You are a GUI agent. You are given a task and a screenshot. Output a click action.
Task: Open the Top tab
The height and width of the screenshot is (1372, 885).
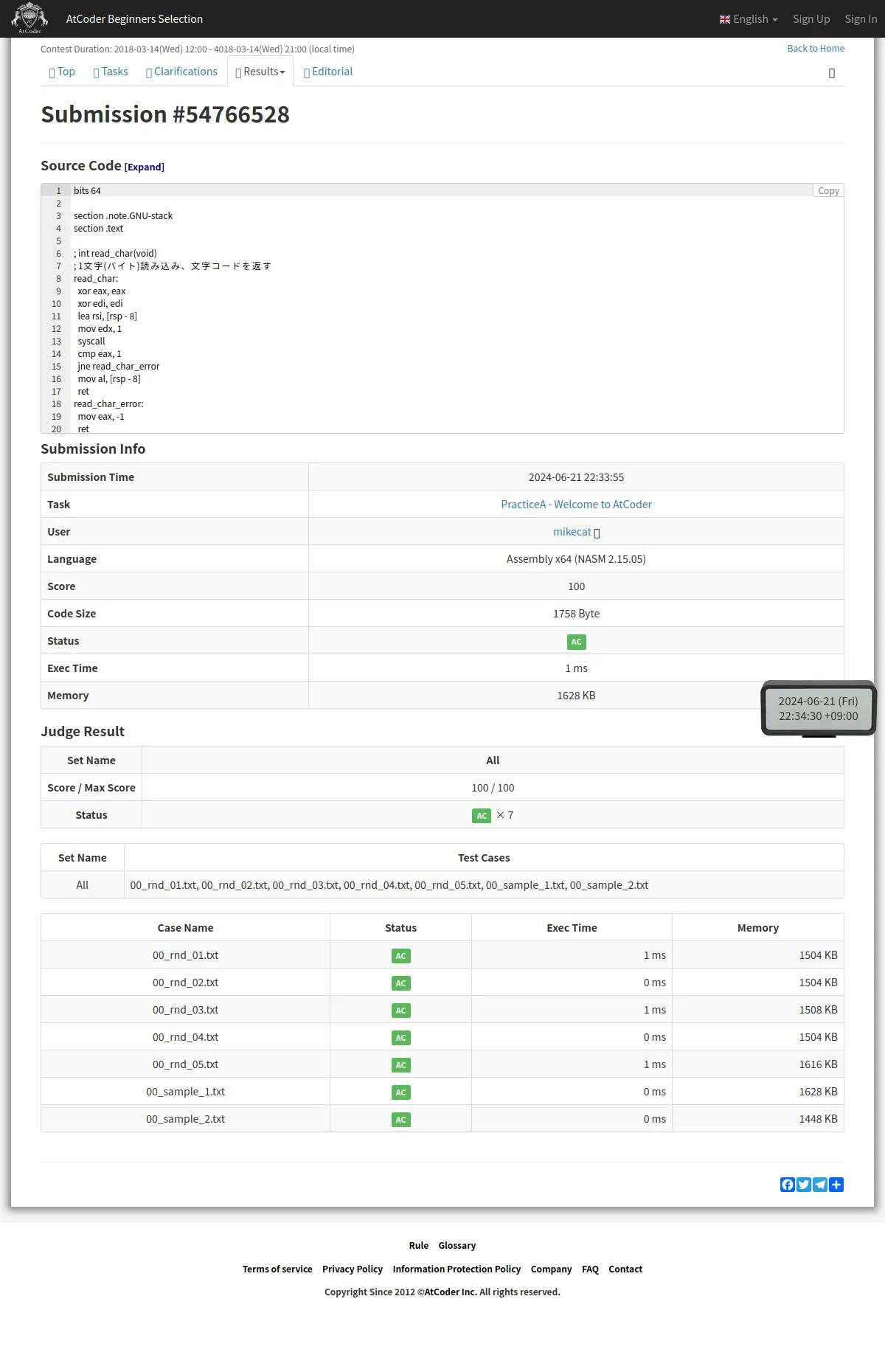[x=62, y=72]
